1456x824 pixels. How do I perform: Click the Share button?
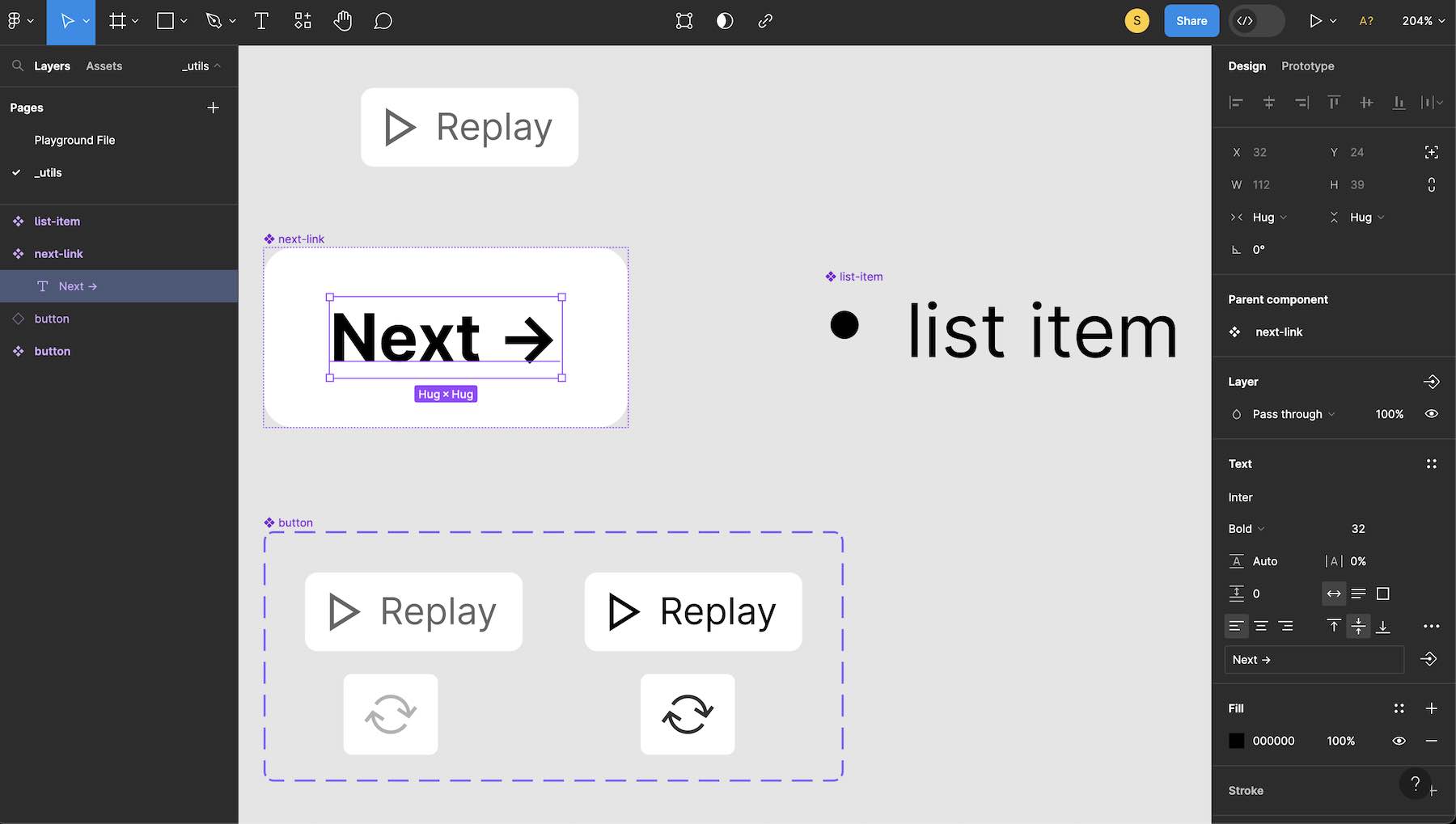[x=1191, y=20]
